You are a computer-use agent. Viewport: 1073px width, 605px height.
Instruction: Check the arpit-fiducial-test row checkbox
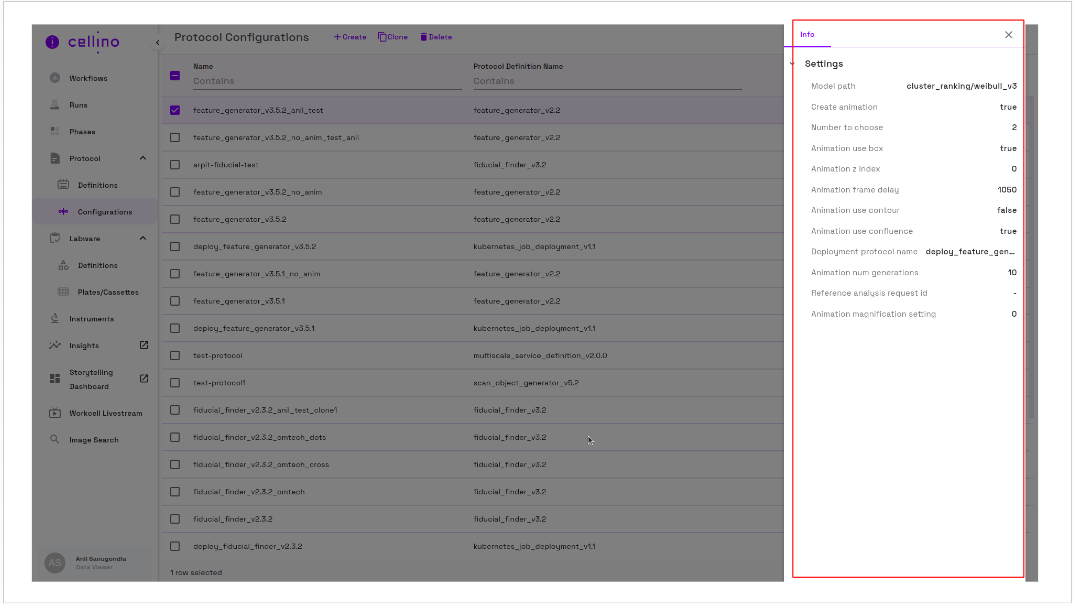(175, 164)
